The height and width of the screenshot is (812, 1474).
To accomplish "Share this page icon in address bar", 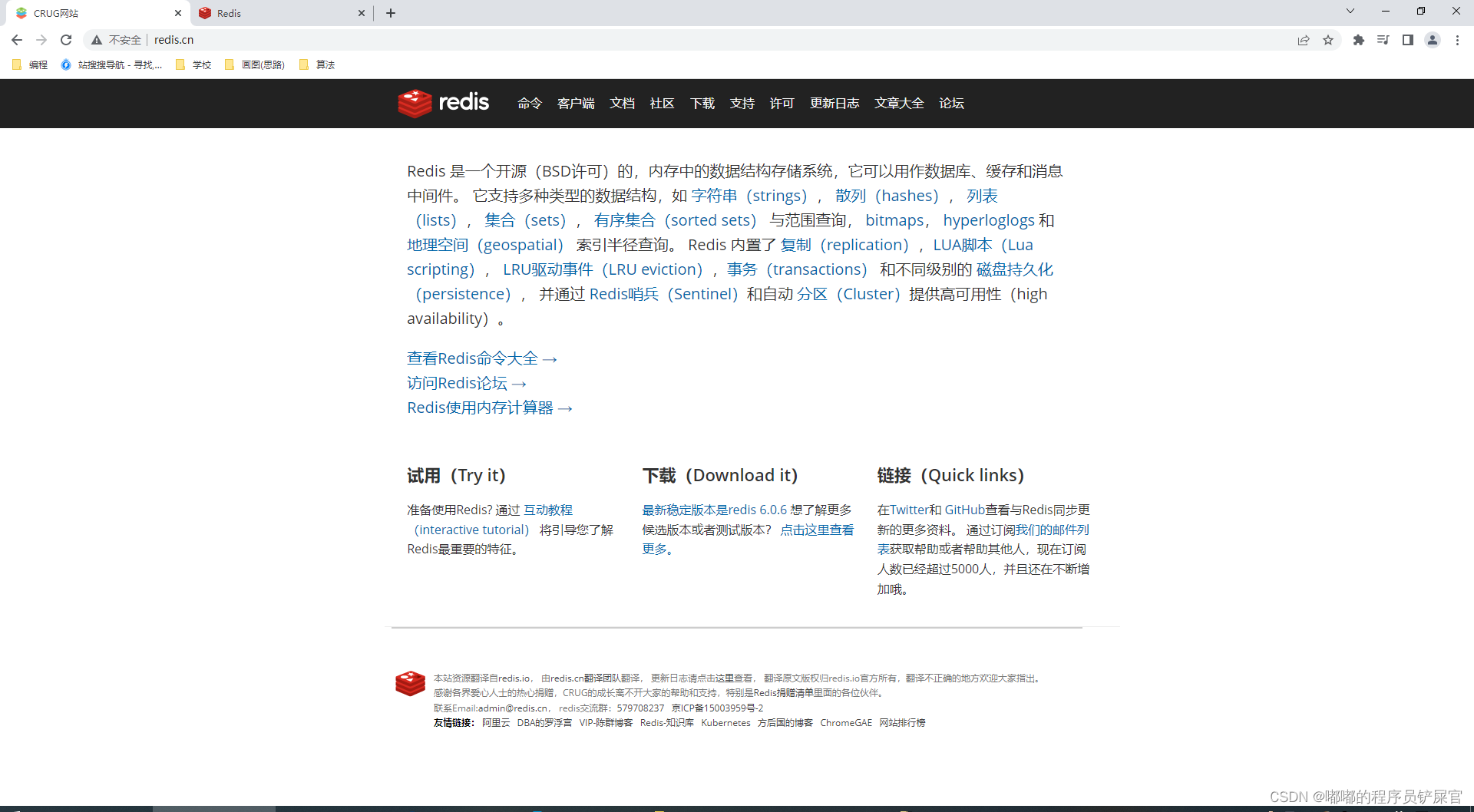I will [x=1304, y=40].
